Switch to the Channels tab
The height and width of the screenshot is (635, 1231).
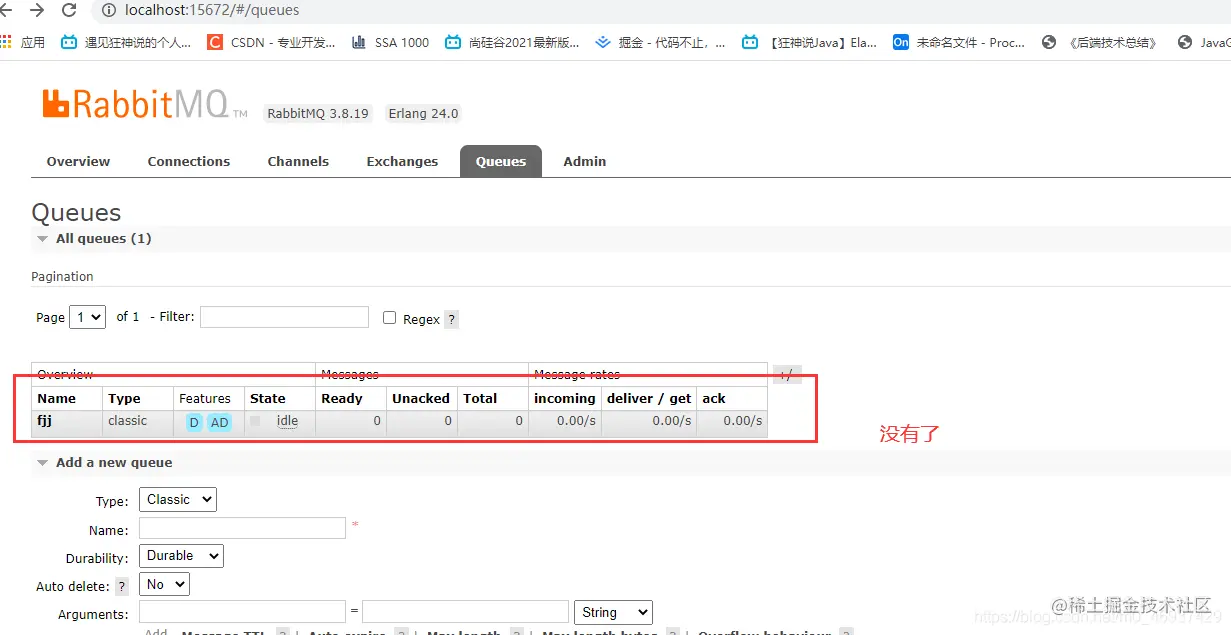click(x=298, y=161)
